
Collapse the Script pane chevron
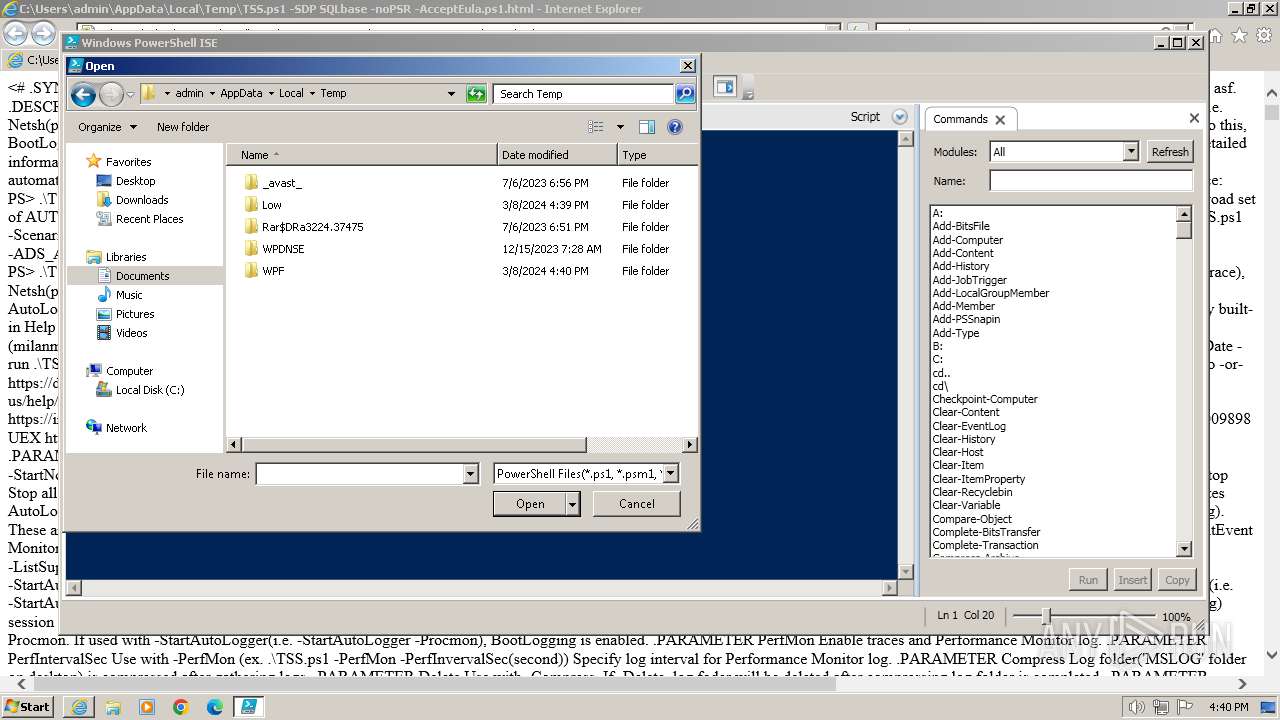(x=899, y=117)
